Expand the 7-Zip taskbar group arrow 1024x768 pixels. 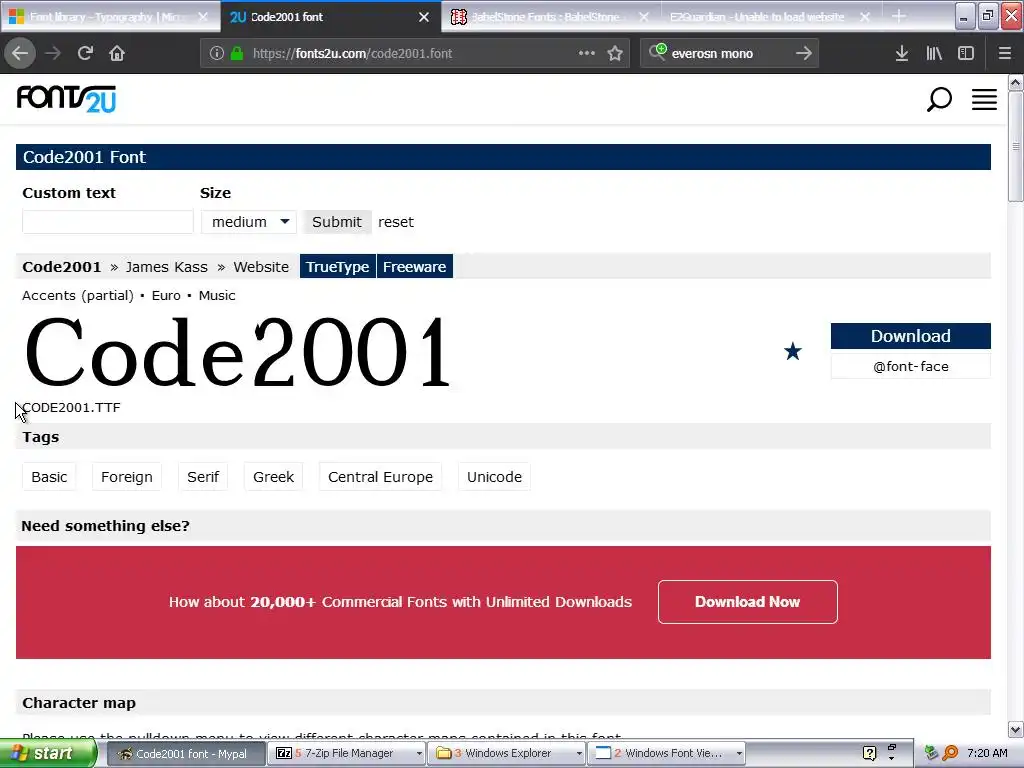tap(419, 753)
